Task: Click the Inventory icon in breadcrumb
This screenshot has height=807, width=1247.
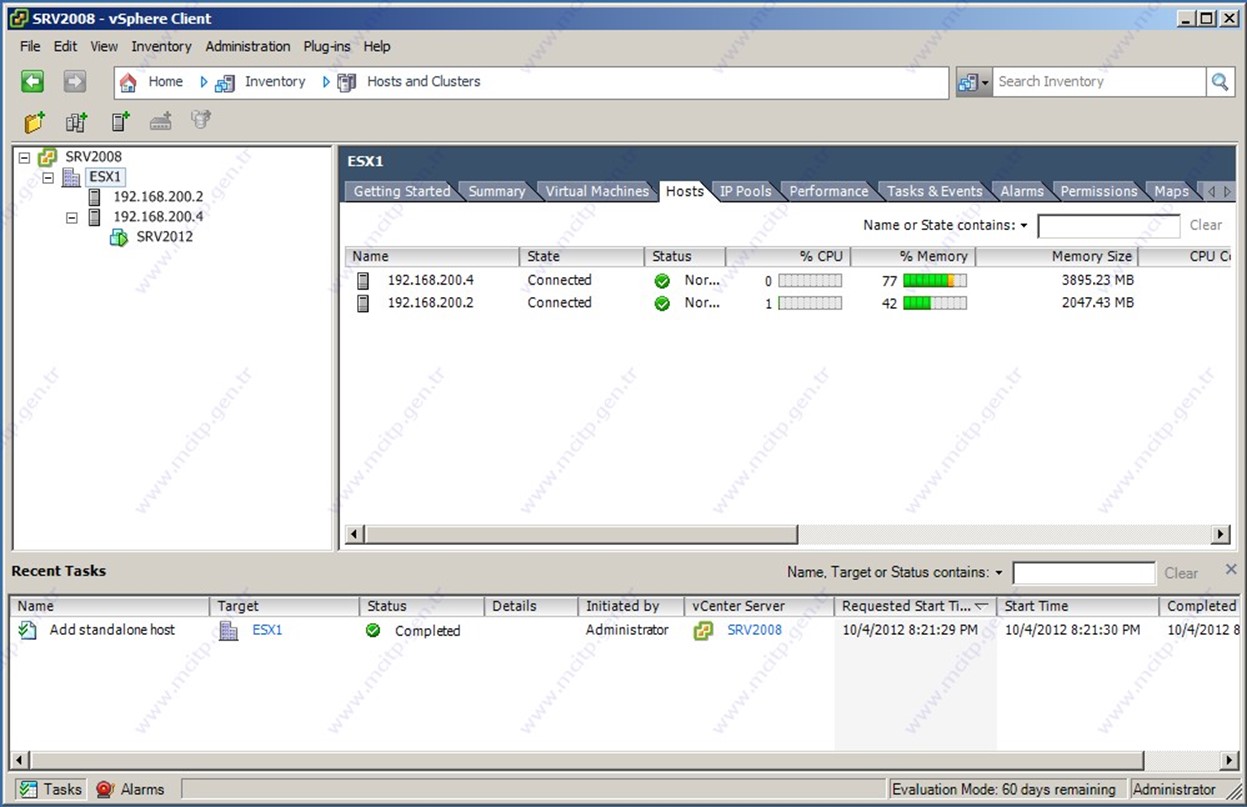Action: 225,83
